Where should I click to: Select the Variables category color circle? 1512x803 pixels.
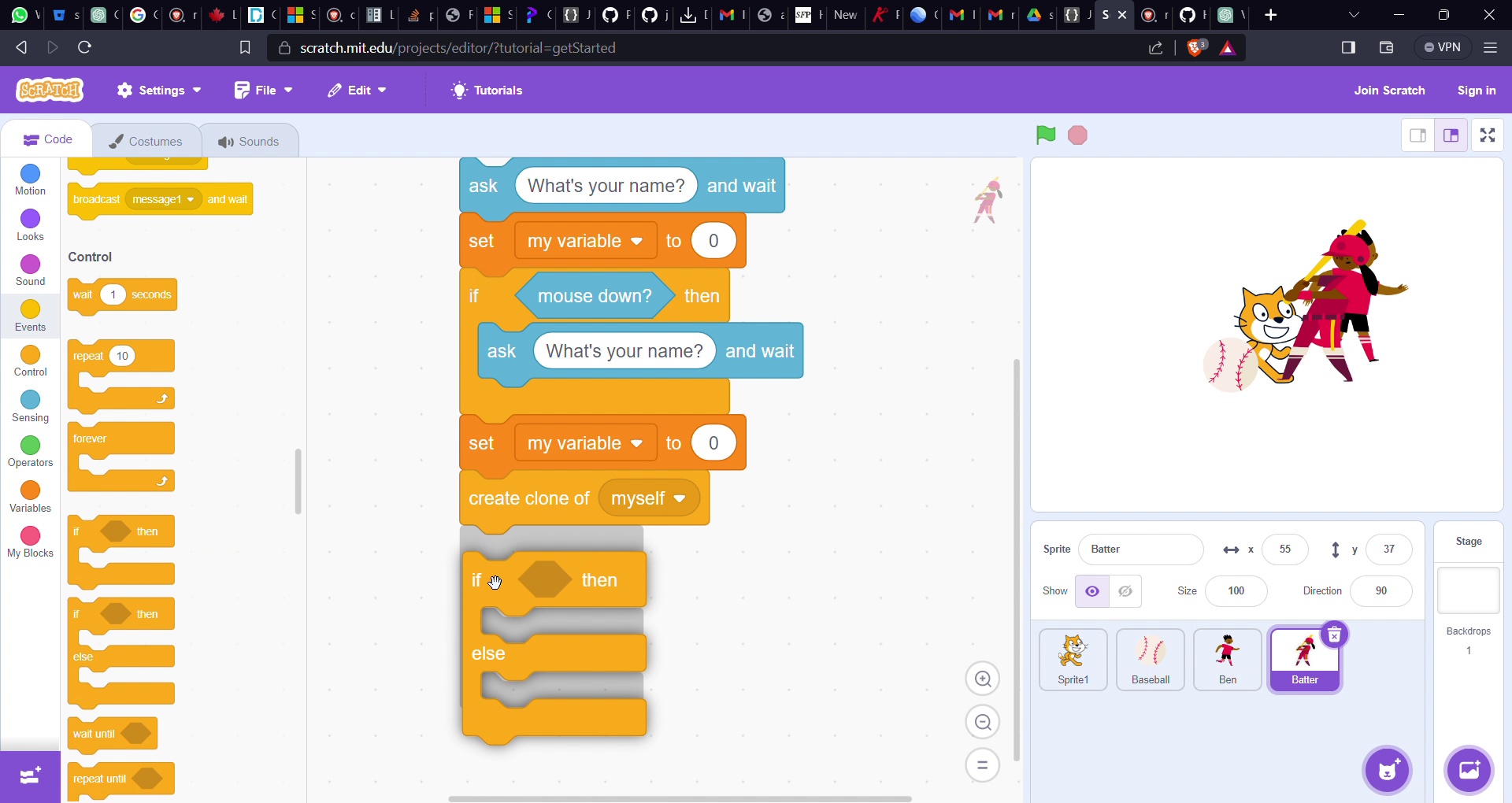click(31, 490)
